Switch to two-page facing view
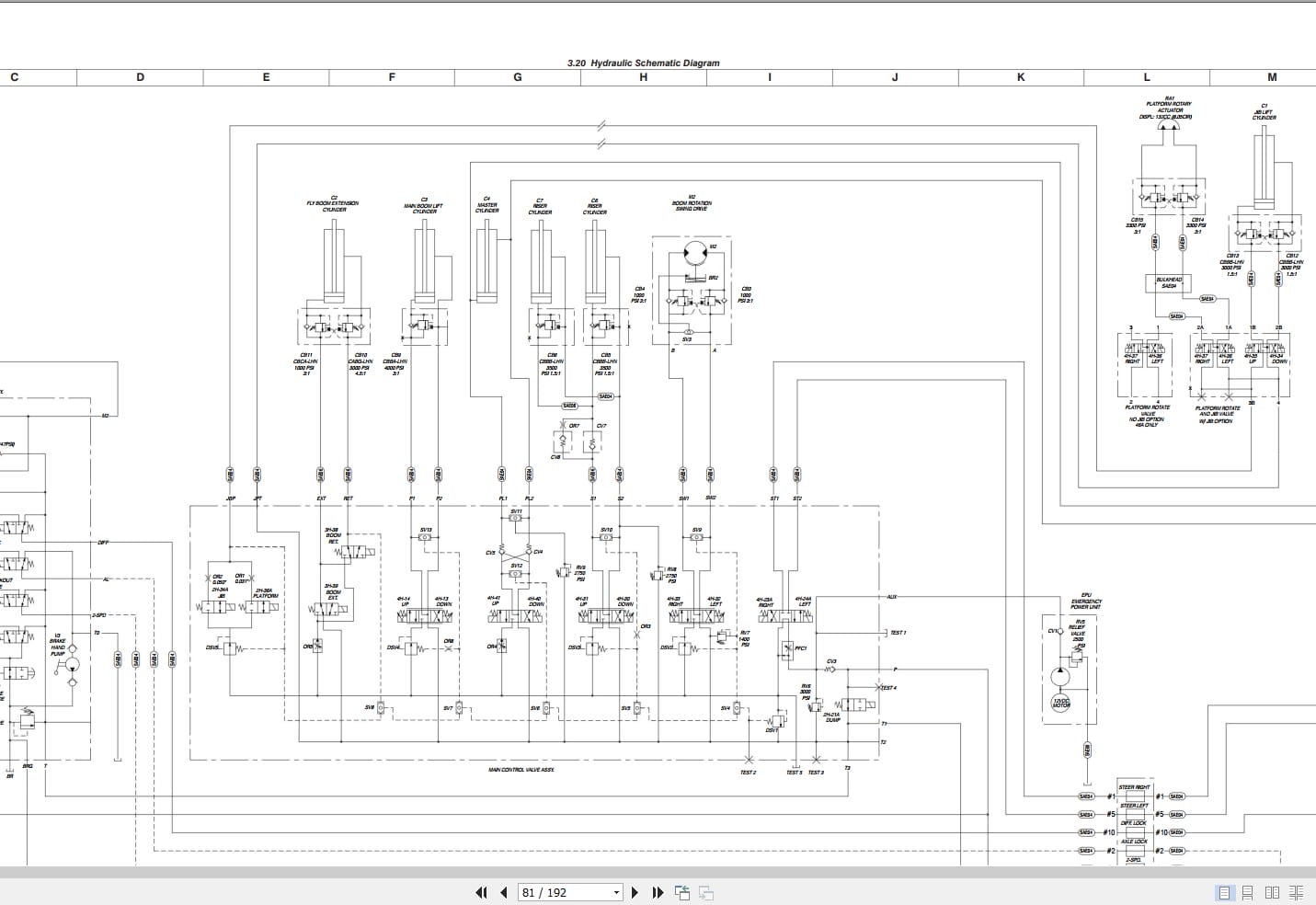 coord(1272,892)
